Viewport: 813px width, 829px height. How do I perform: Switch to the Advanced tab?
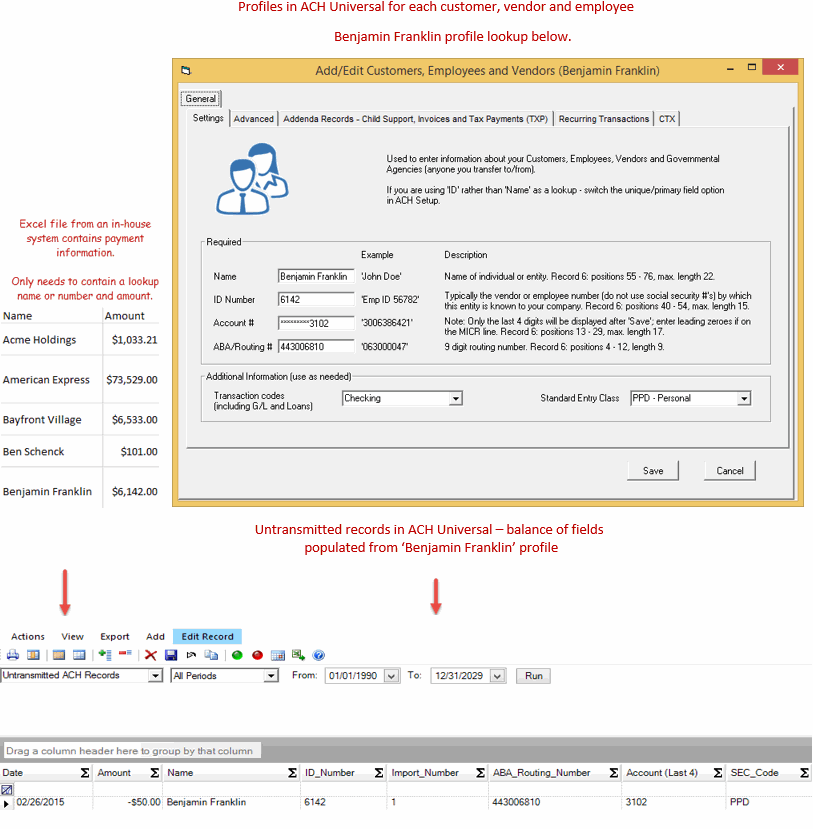point(254,119)
